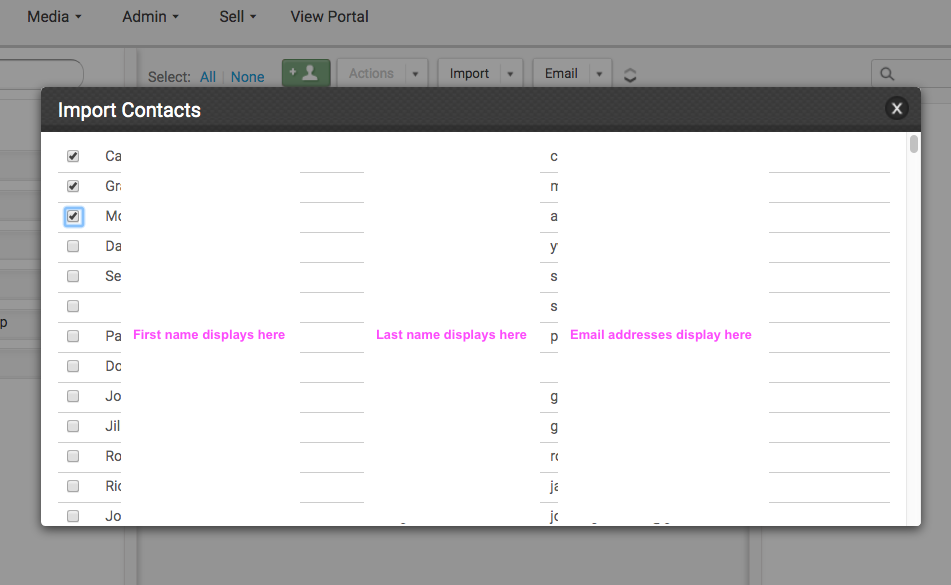Check the checkbox for the Da row
Image resolution: width=951 pixels, height=585 pixels.
[73, 246]
